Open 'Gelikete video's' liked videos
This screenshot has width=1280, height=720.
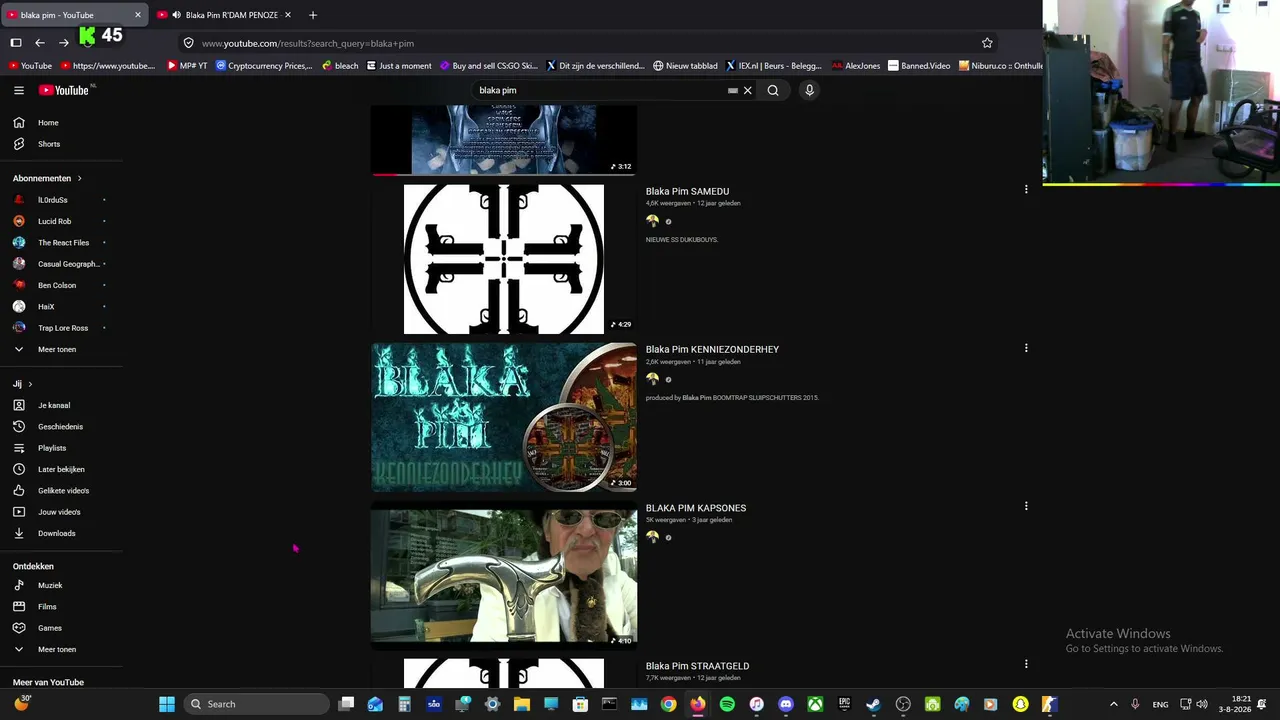coord(61,491)
